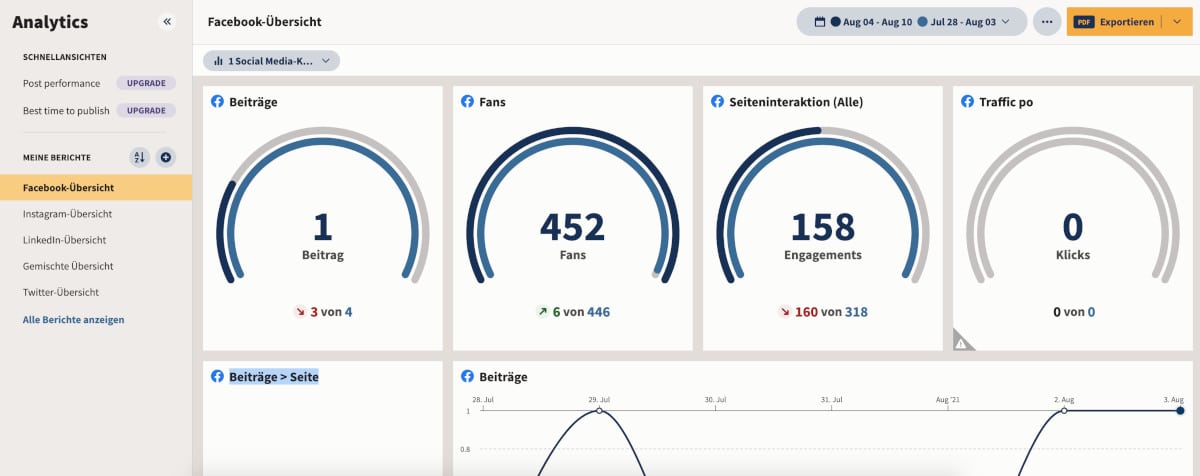Image resolution: width=1200 pixels, height=476 pixels.
Task: Click the 318 previous engagements value
Action: pos(856,312)
